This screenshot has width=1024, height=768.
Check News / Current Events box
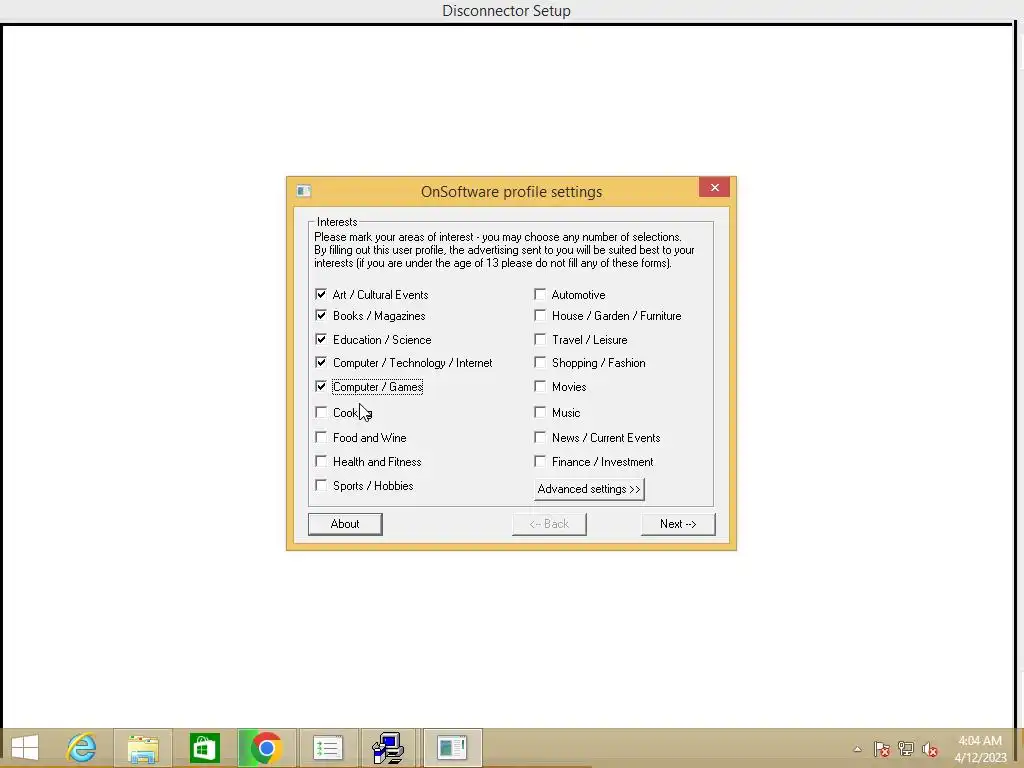click(x=540, y=438)
